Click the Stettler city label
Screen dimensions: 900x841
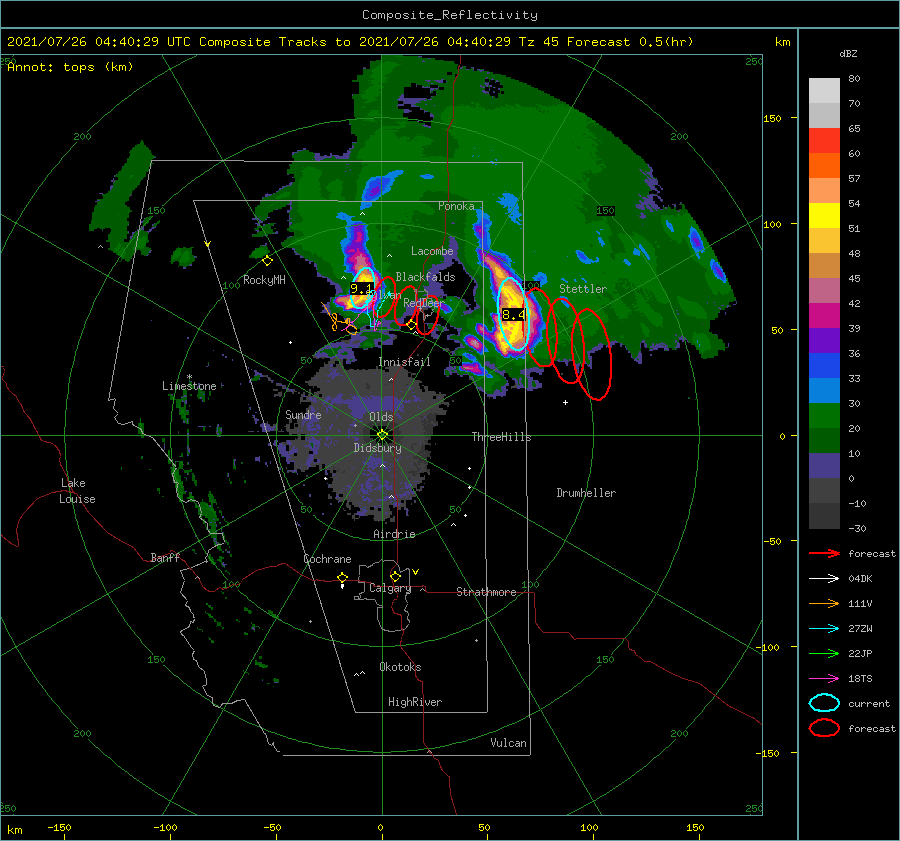pyautogui.click(x=583, y=289)
